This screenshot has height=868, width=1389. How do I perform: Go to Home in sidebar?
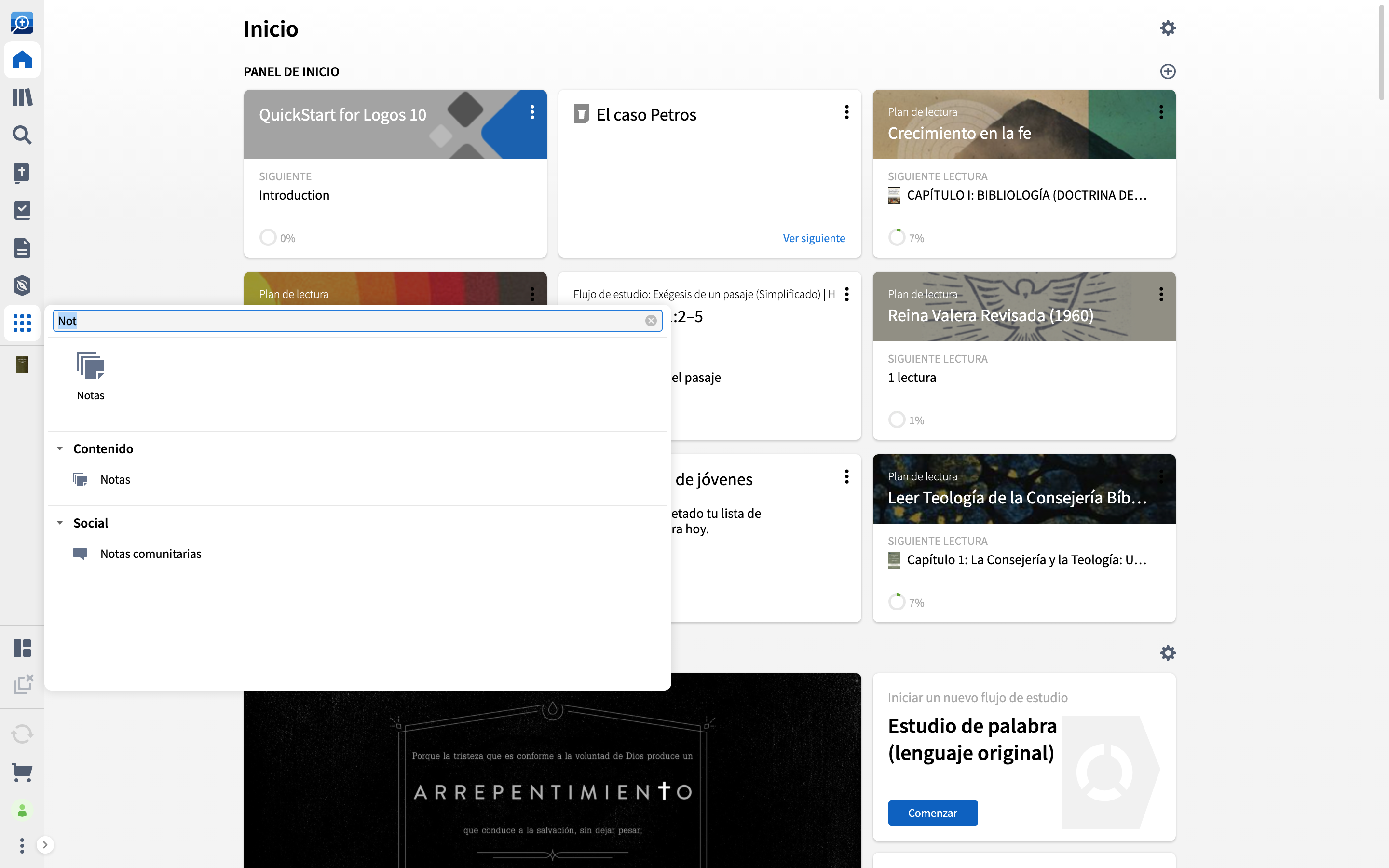coord(22,60)
